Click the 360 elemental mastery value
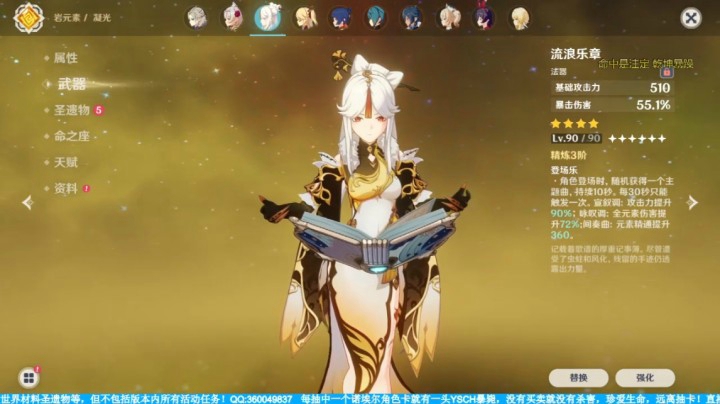This screenshot has width=720, height=404. pos(561,235)
